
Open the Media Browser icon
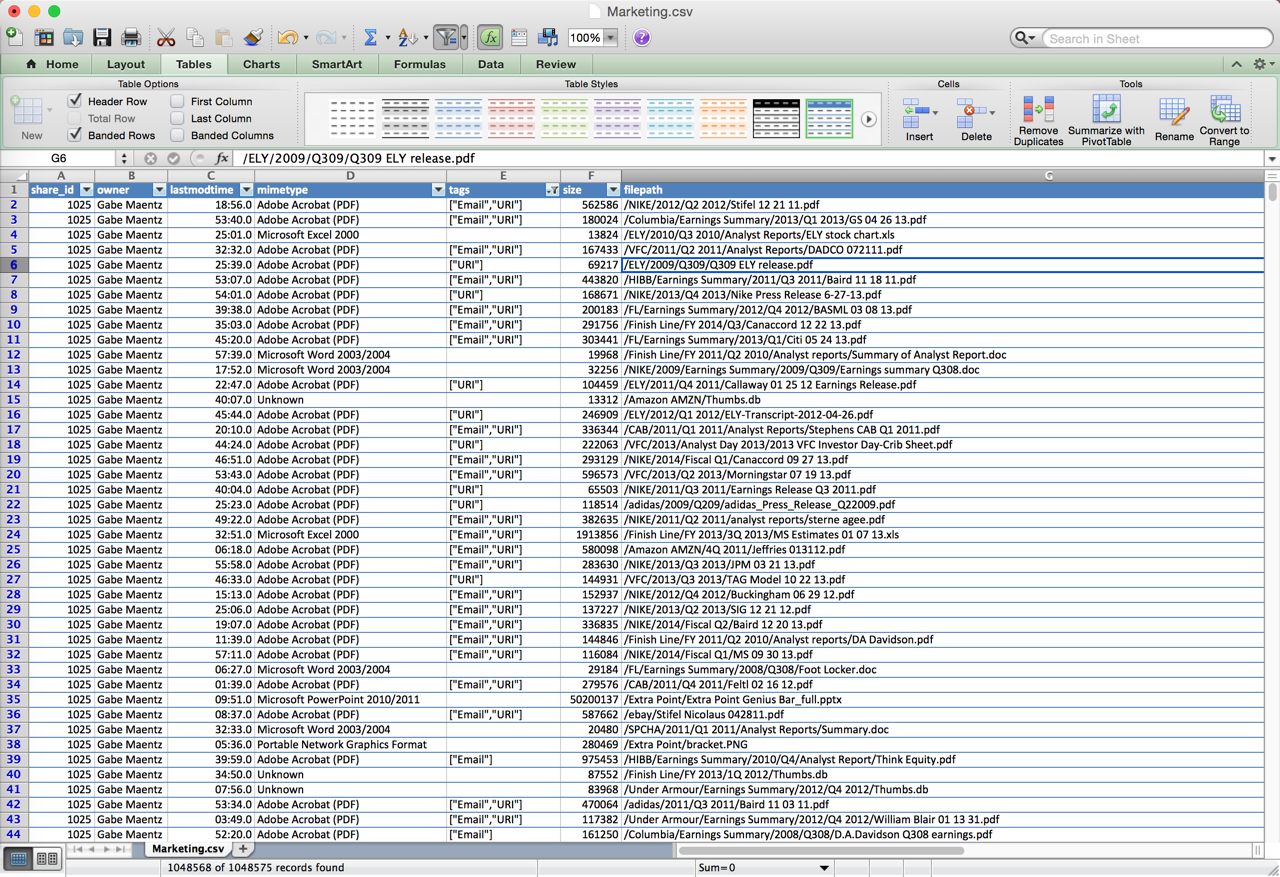point(548,37)
